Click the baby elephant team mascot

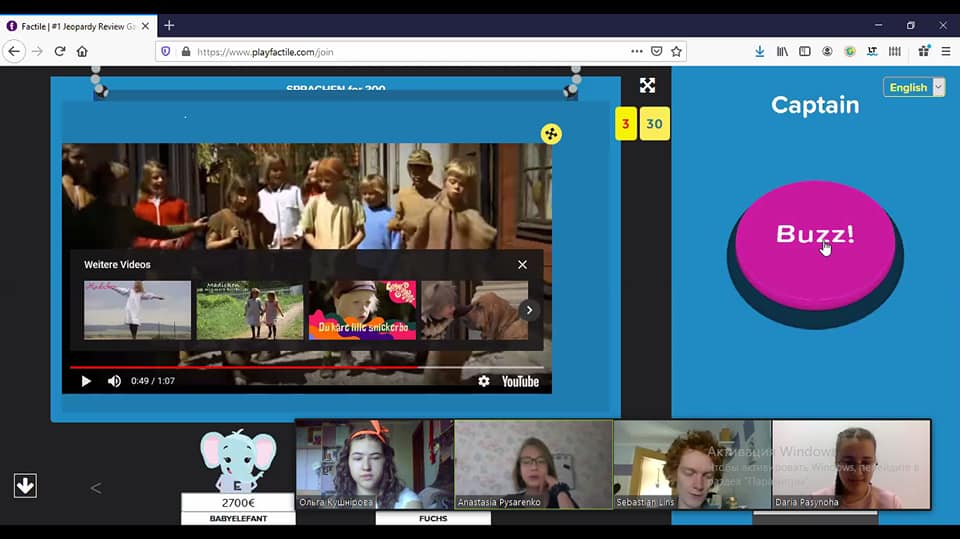pyautogui.click(x=238, y=461)
